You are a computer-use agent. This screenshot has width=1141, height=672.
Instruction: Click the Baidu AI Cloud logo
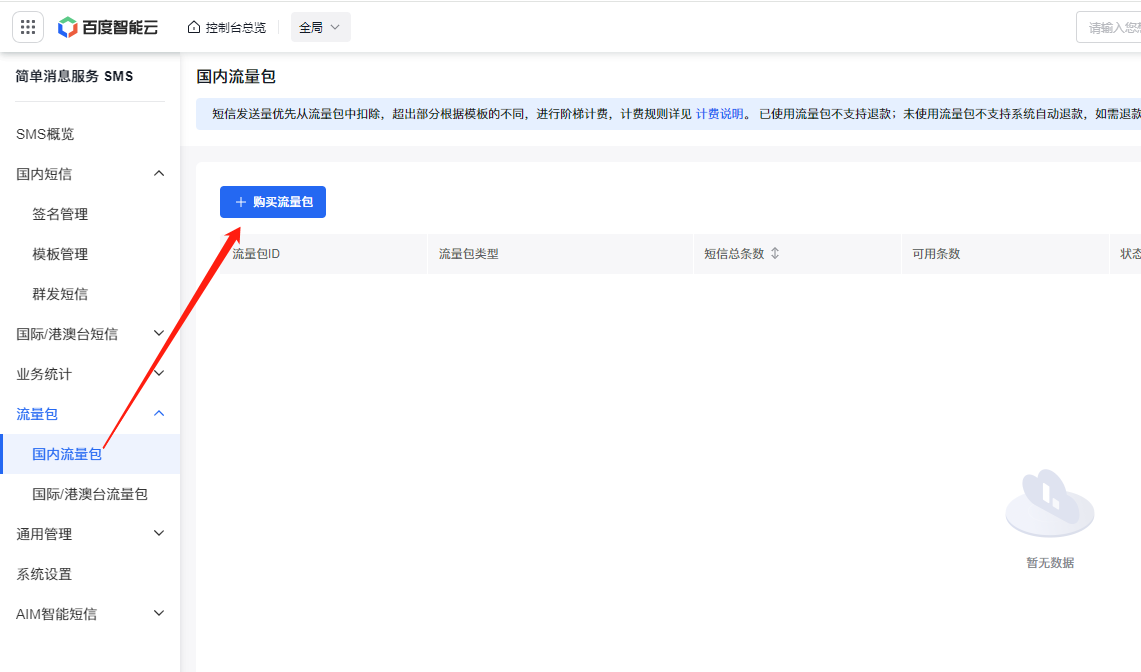point(108,27)
